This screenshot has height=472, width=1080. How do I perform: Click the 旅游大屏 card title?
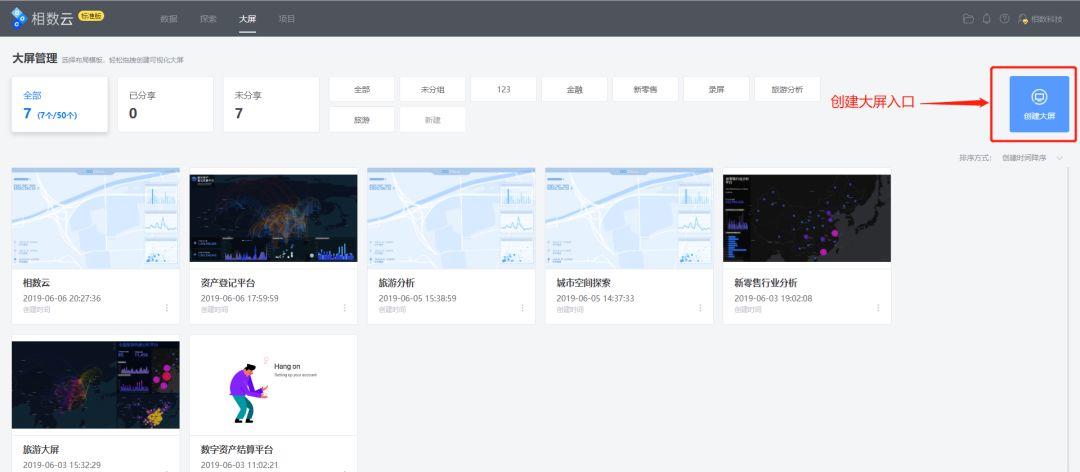[41, 449]
